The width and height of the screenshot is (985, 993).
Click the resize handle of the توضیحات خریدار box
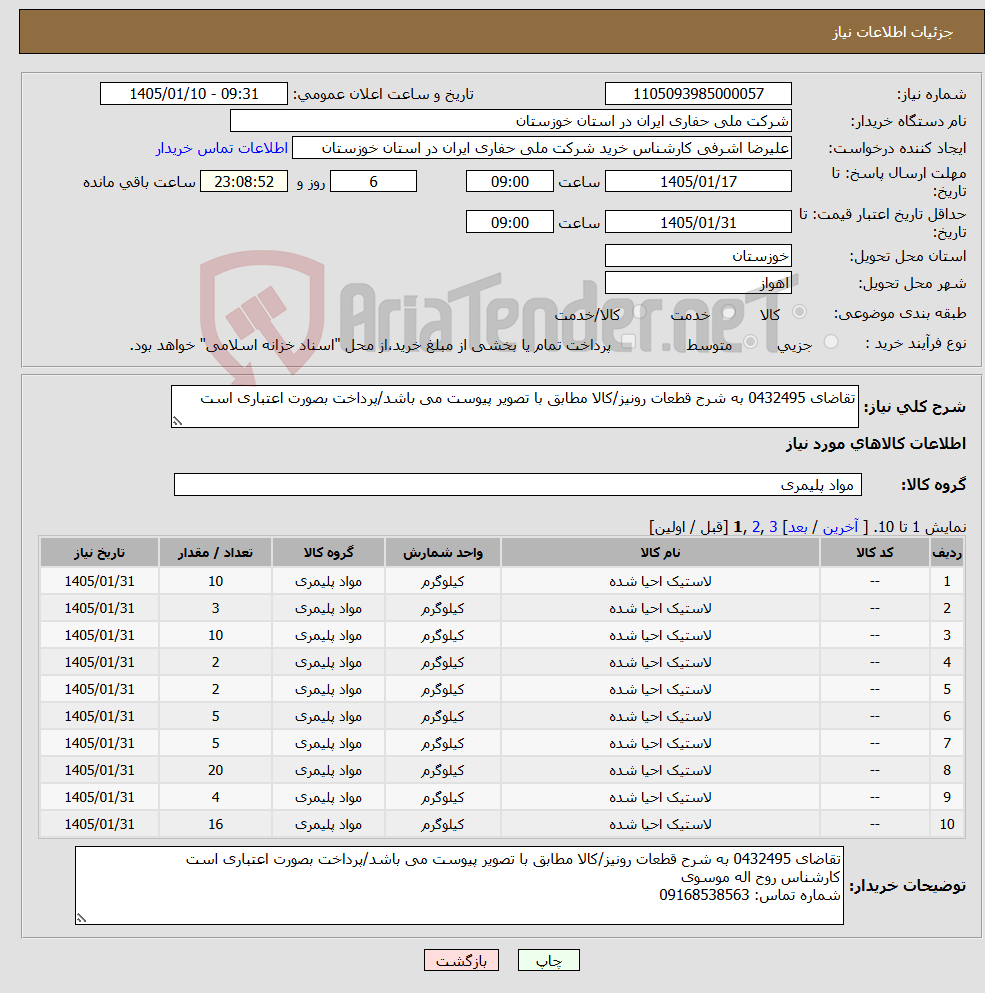pos(81,918)
